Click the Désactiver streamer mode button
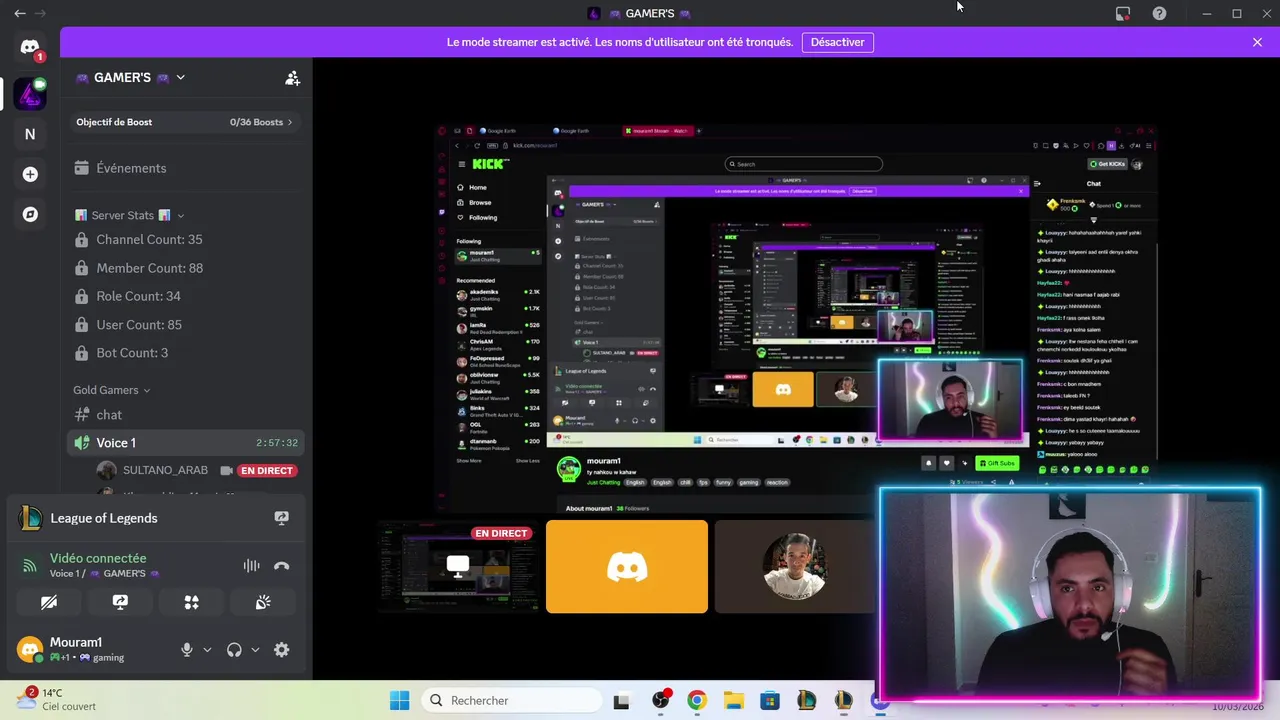 [x=837, y=42]
